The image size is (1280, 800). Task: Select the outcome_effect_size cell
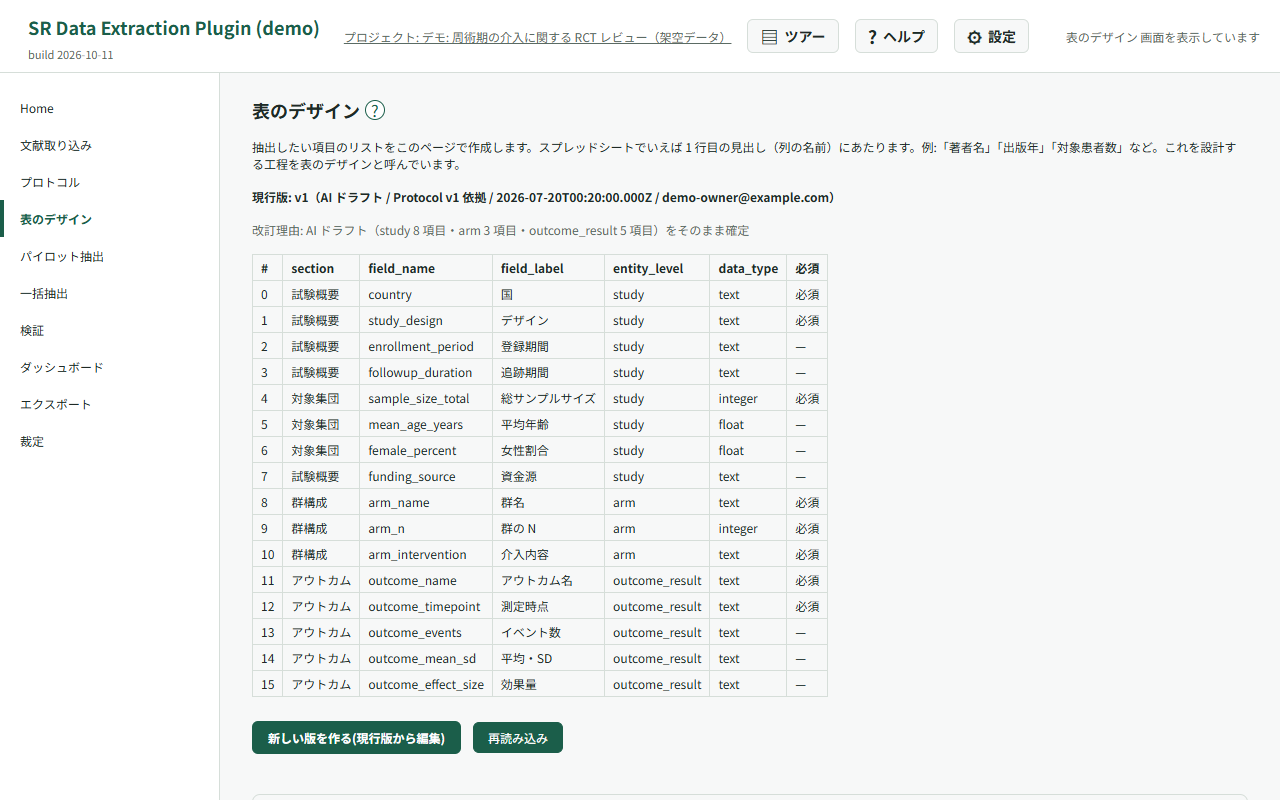coord(426,684)
